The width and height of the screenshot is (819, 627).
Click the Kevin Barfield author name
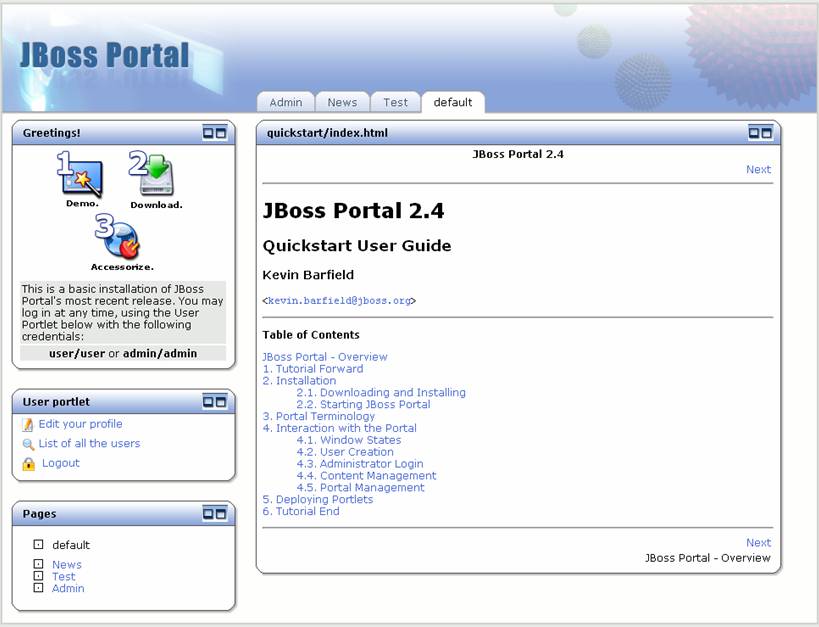point(308,275)
